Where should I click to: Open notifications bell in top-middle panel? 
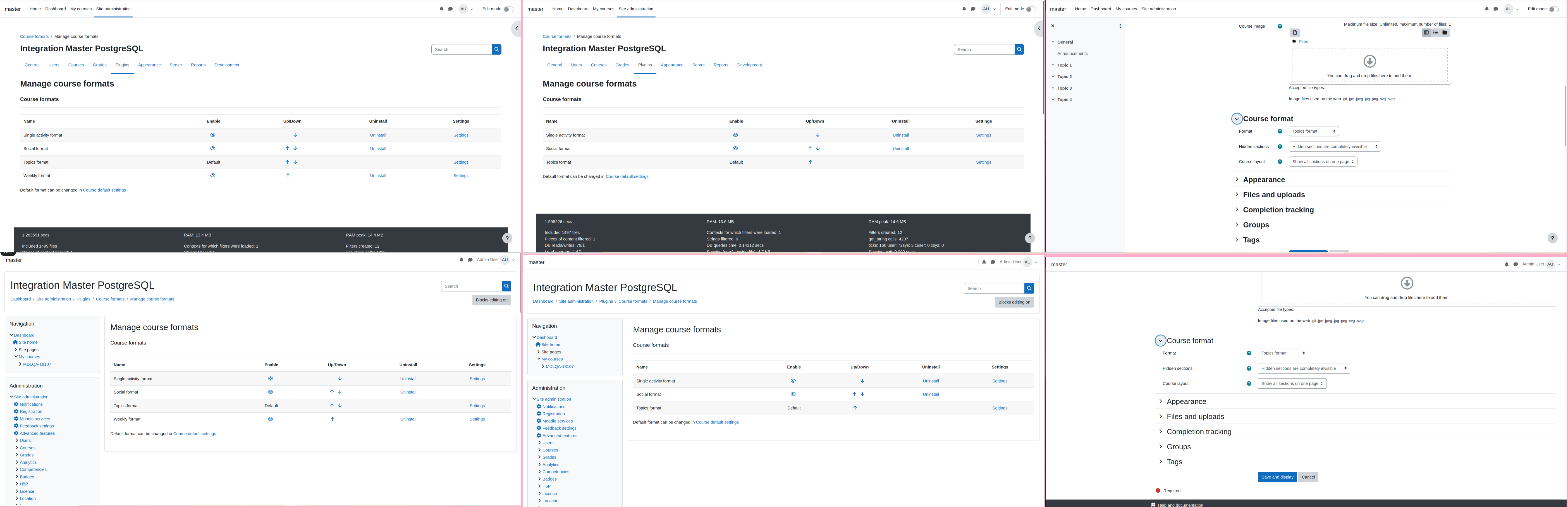964,9
